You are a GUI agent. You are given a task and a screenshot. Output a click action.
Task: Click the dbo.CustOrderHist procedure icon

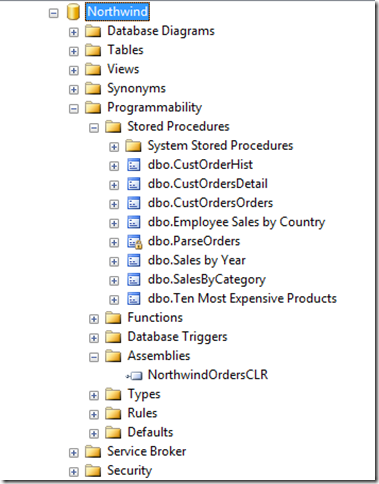134,165
